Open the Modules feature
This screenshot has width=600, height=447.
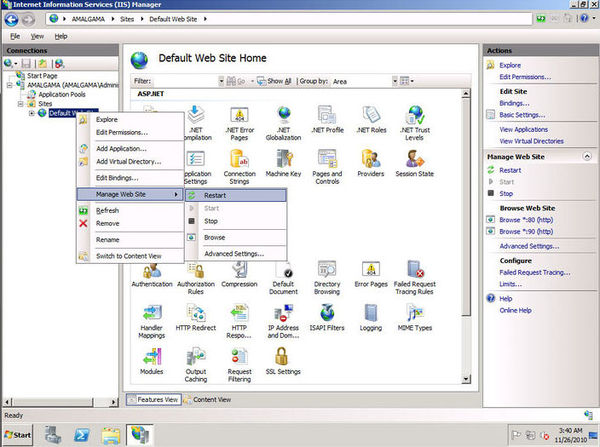pyautogui.click(x=152, y=361)
